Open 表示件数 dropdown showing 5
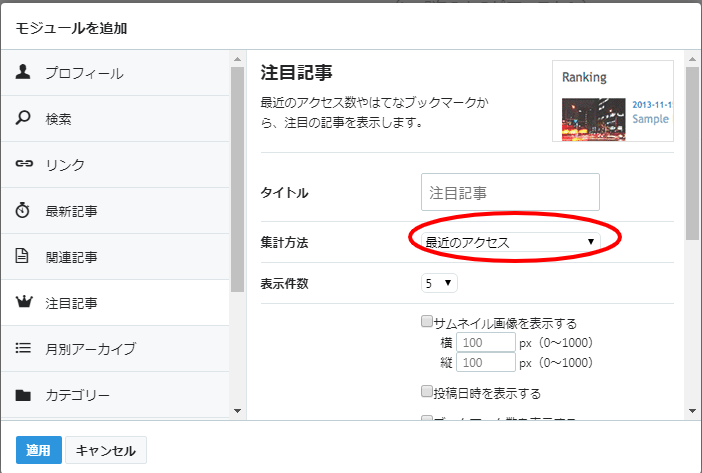The width and height of the screenshot is (702, 473). (x=439, y=283)
